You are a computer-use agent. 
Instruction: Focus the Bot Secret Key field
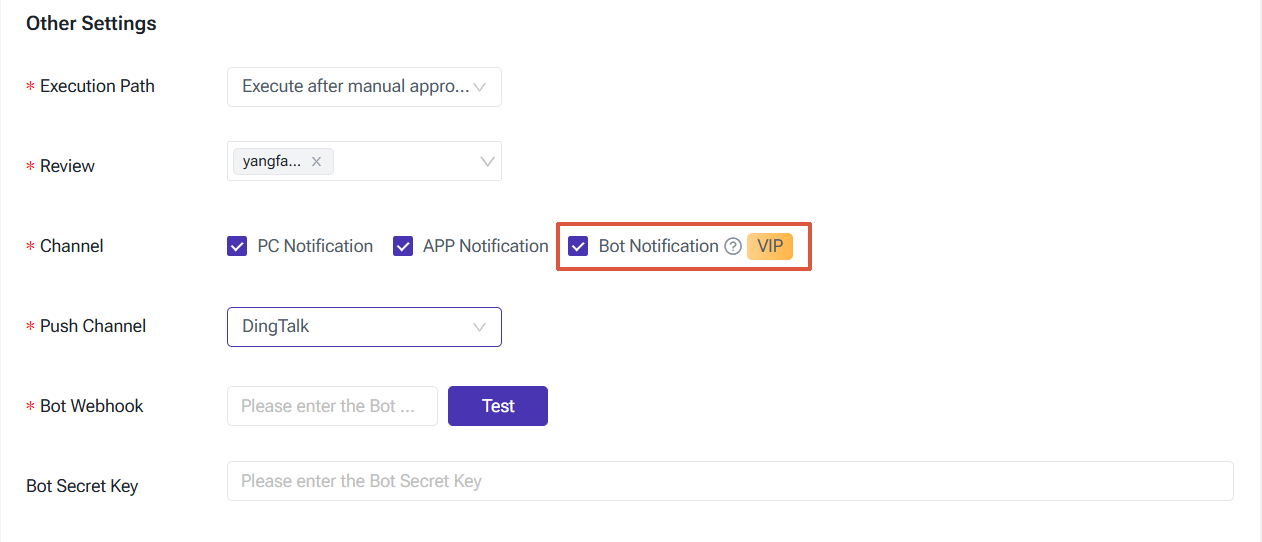[x=730, y=481]
